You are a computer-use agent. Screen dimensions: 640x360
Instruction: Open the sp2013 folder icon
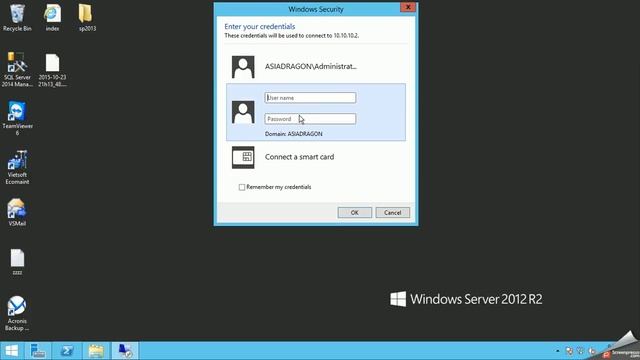click(87, 18)
